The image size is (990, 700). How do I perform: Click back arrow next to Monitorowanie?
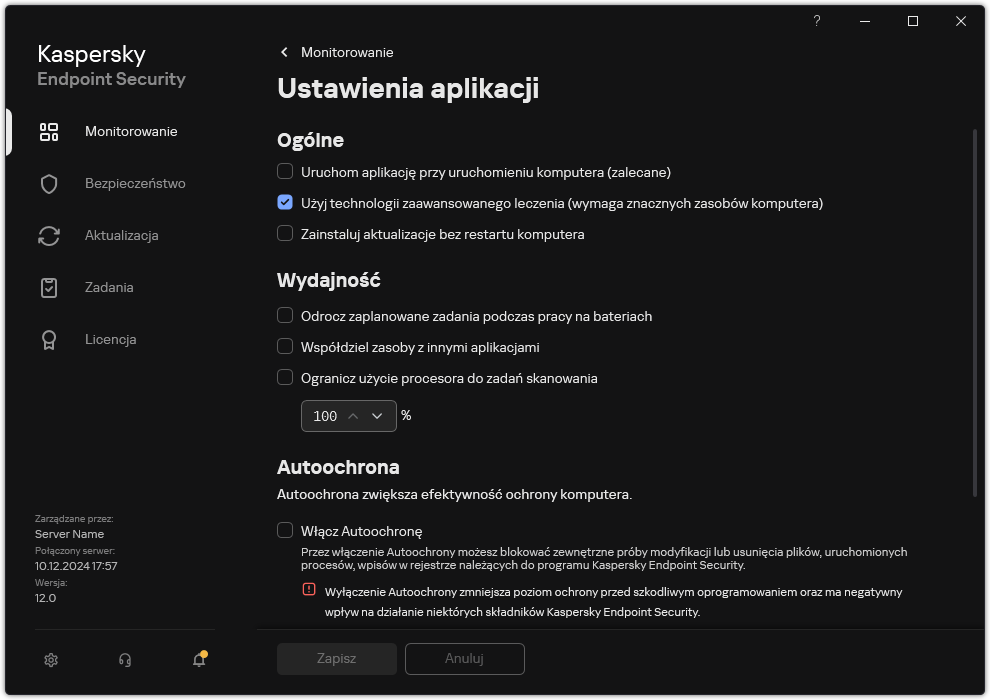(x=283, y=52)
